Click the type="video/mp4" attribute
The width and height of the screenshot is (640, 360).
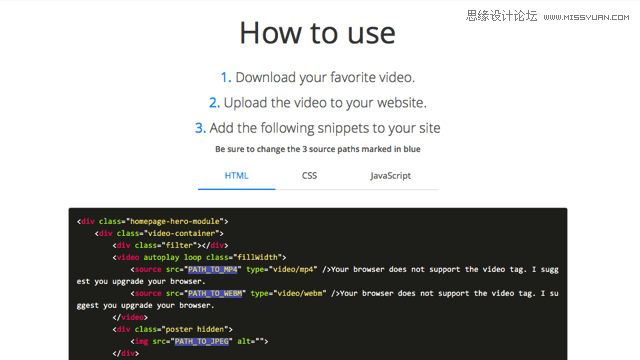point(282,269)
